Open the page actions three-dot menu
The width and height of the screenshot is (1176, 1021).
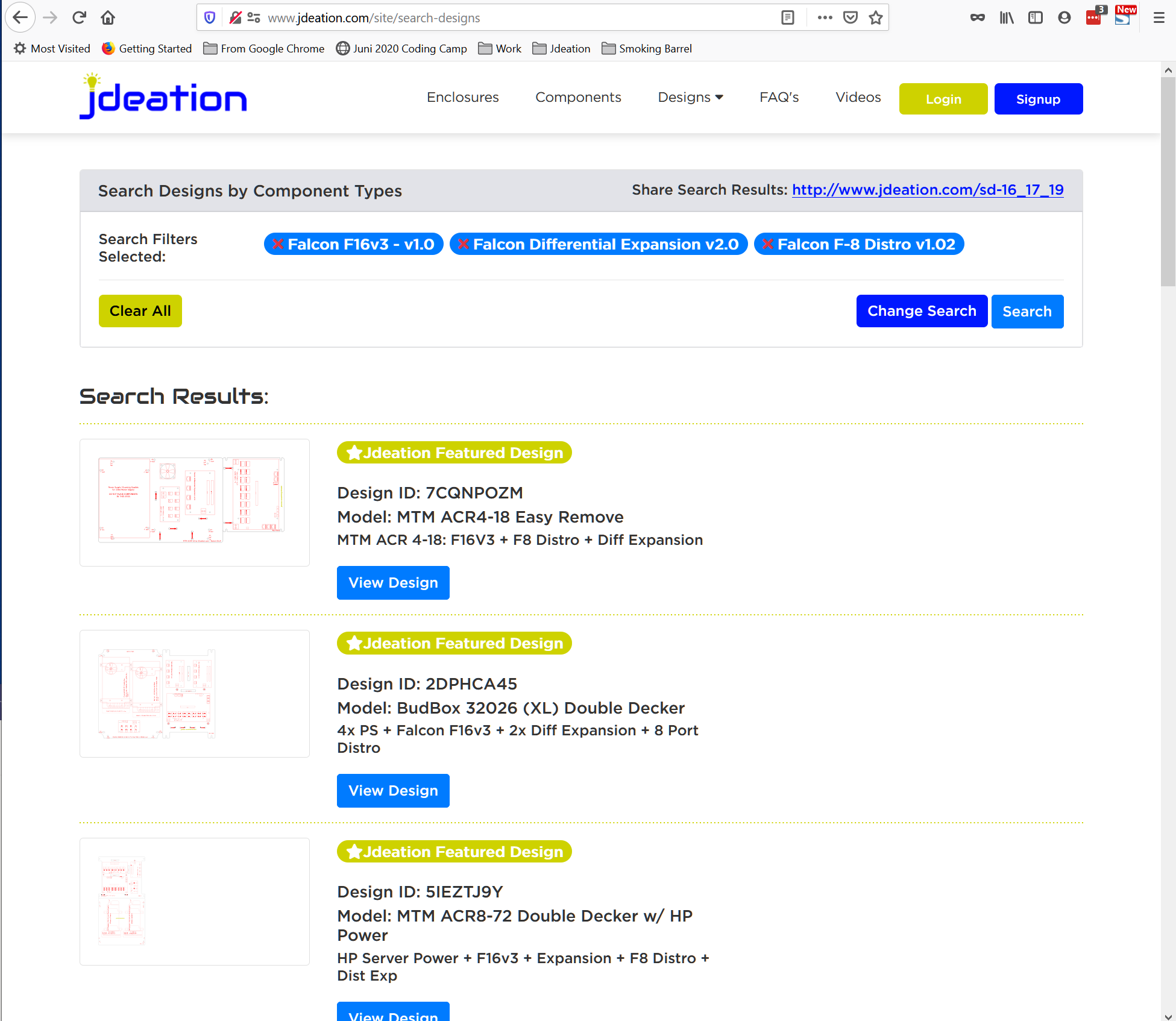click(825, 17)
